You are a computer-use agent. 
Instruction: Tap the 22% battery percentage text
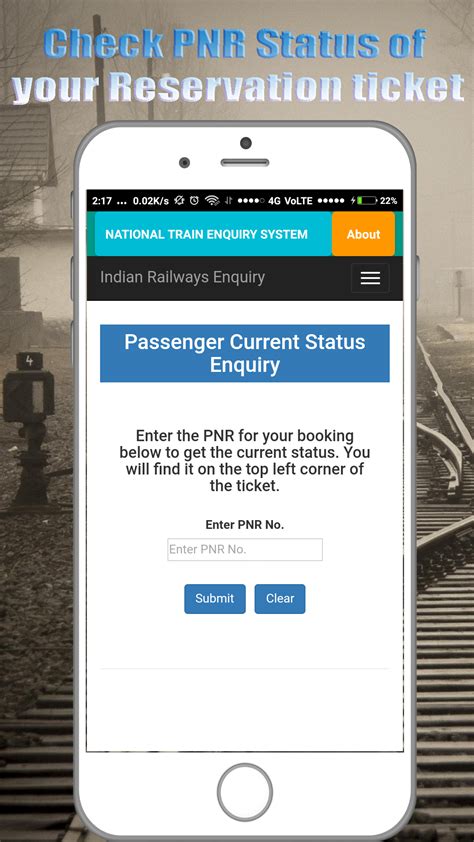[389, 201]
